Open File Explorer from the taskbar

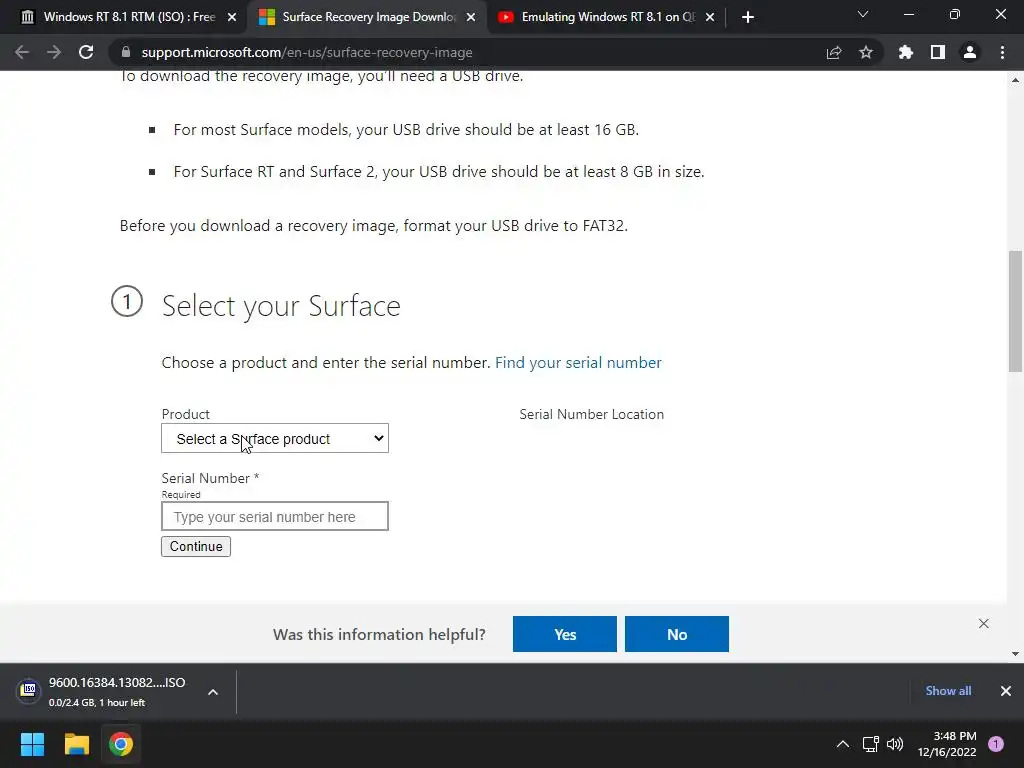point(76,744)
